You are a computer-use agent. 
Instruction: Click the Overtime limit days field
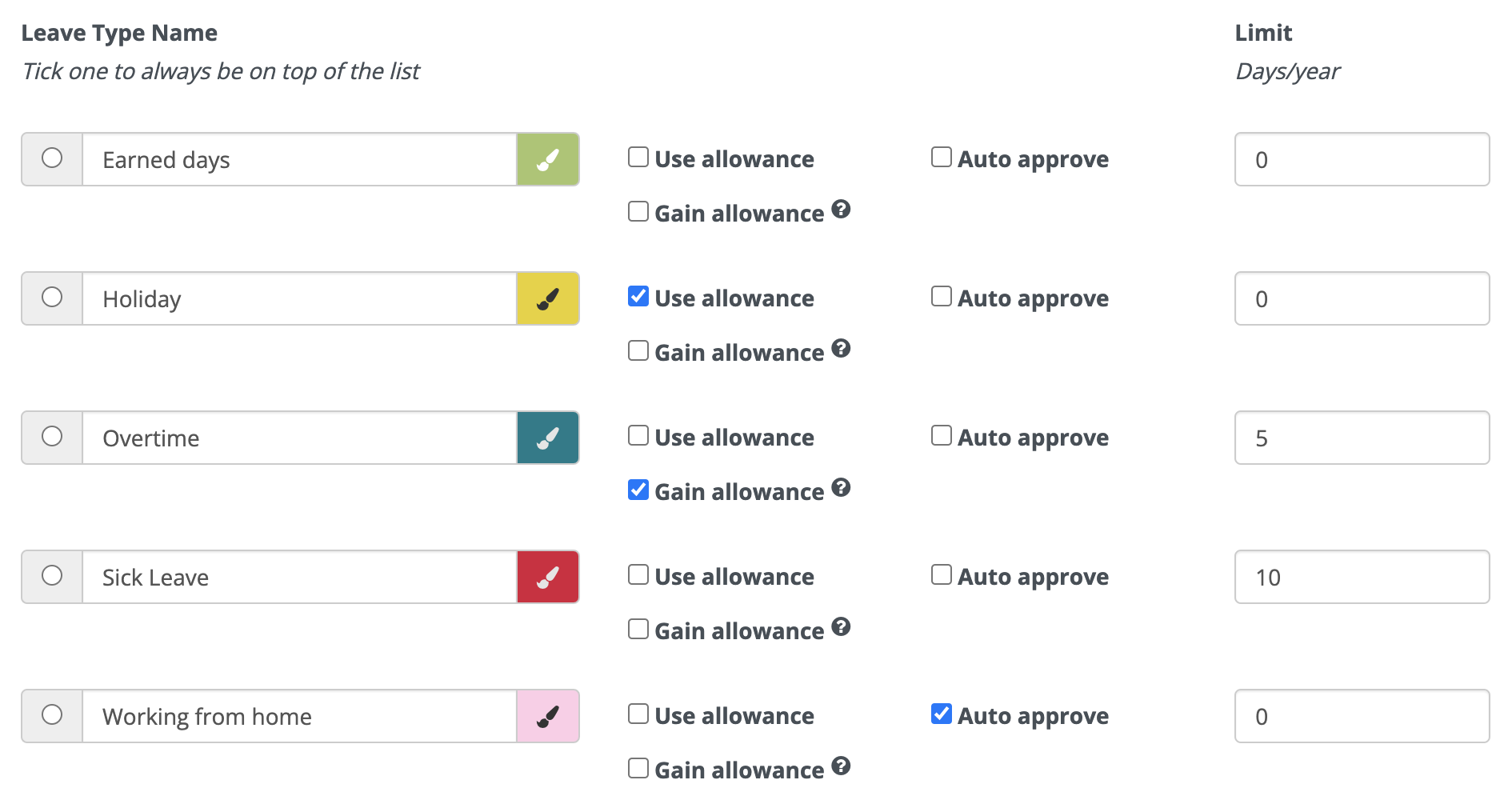tap(1362, 438)
